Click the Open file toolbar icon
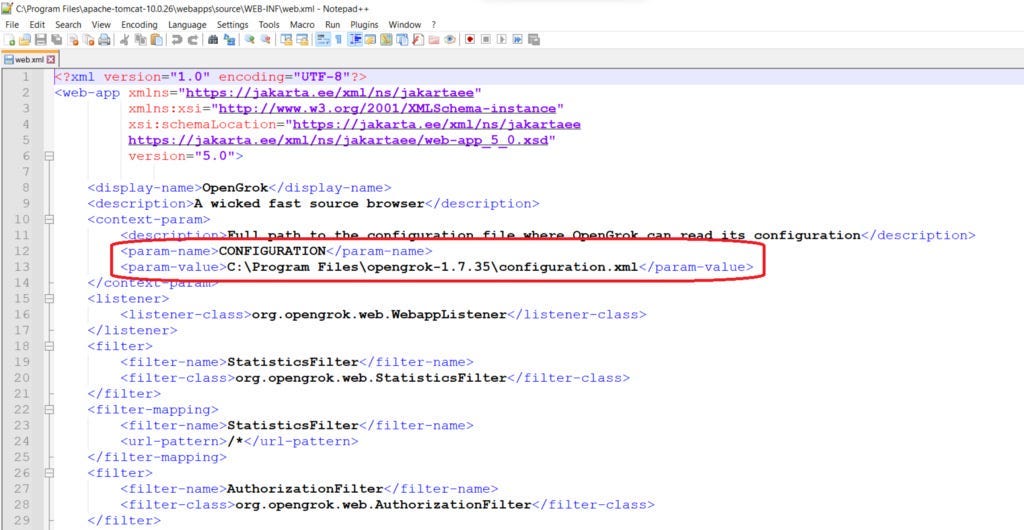Viewport: 1024px width, 530px height. 24,40
